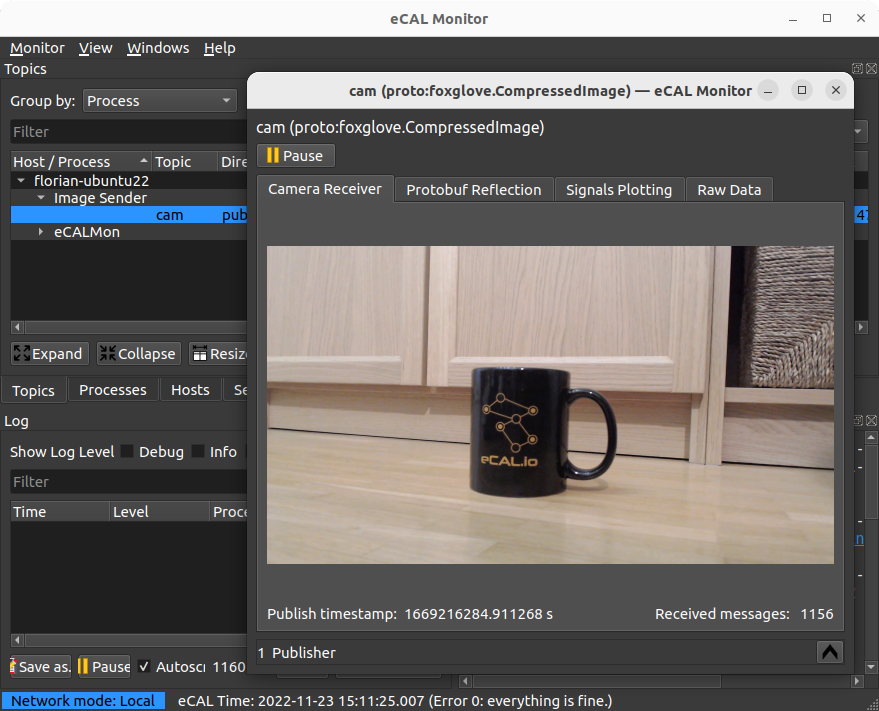Click the 1 Publisher label
The image size is (879, 711).
(x=297, y=653)
